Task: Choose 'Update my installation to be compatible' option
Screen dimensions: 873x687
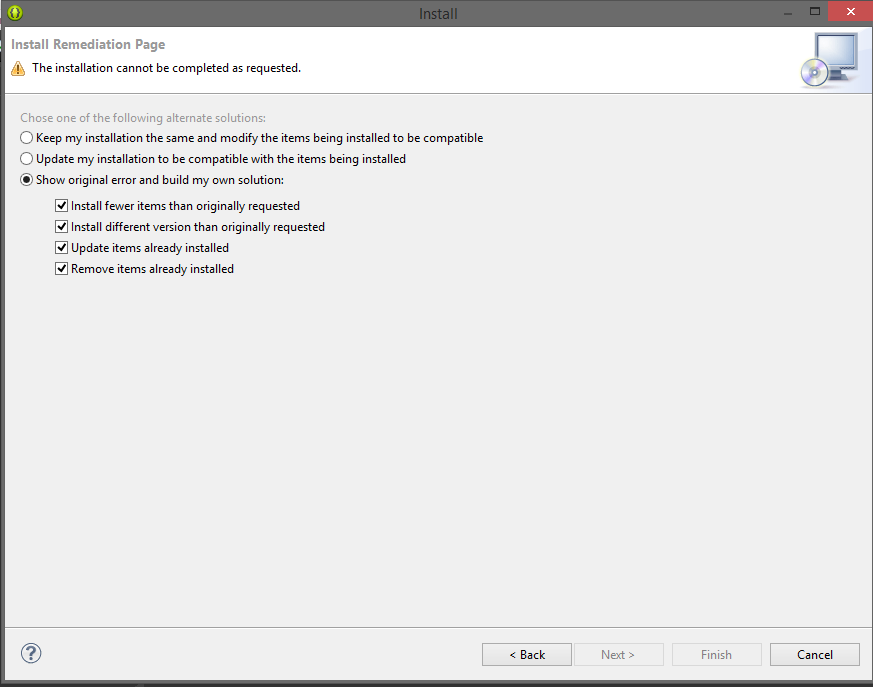Action: click(x=27, y=159)
